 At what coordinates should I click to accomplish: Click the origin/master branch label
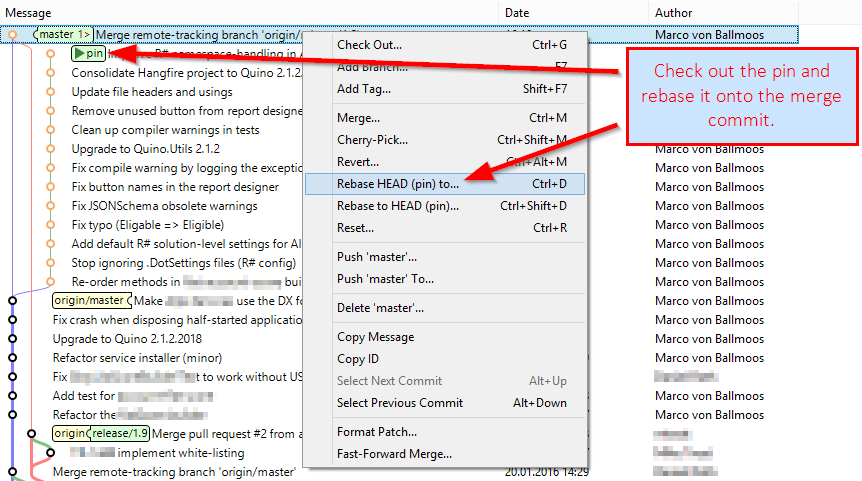(x=92, y=301)
